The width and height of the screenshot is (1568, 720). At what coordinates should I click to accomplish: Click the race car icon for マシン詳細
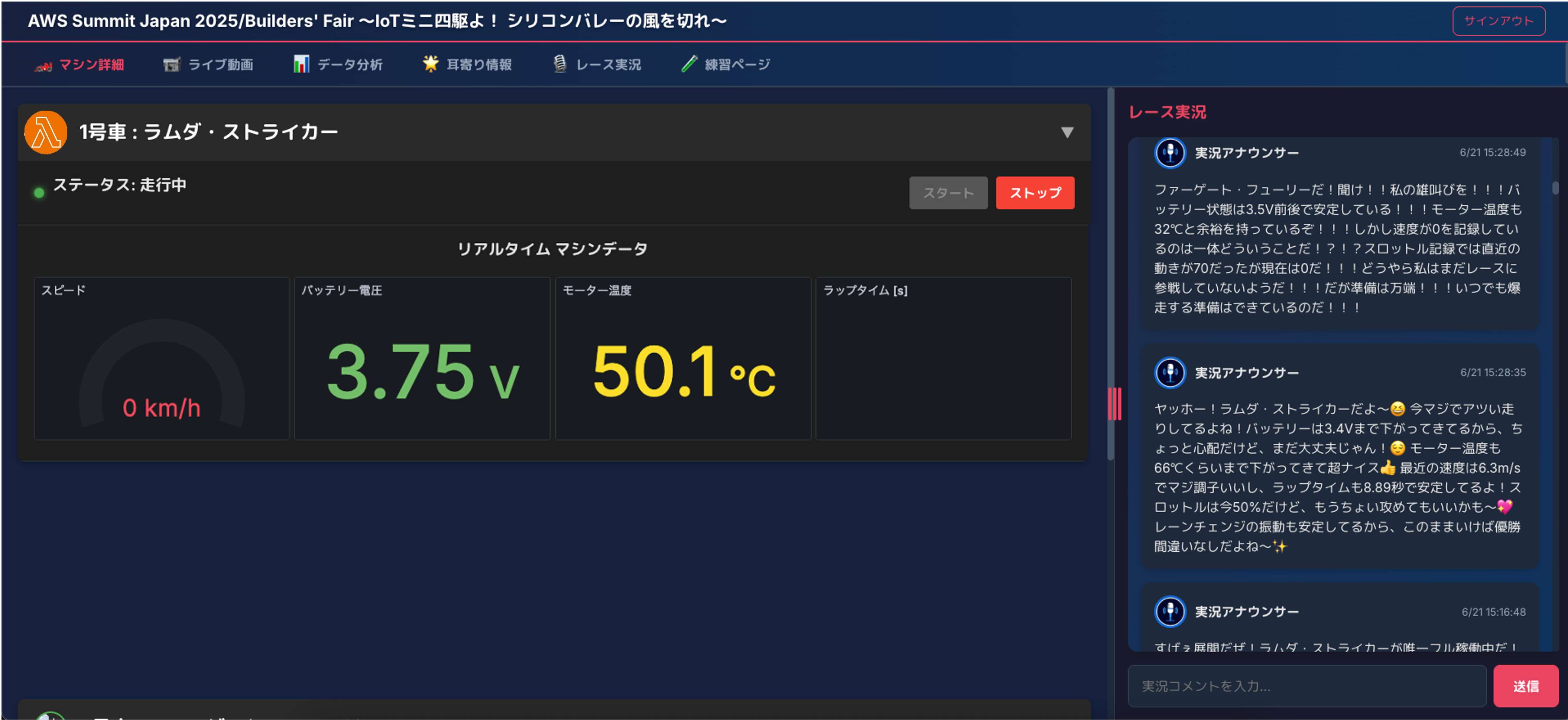click(43, 65)
